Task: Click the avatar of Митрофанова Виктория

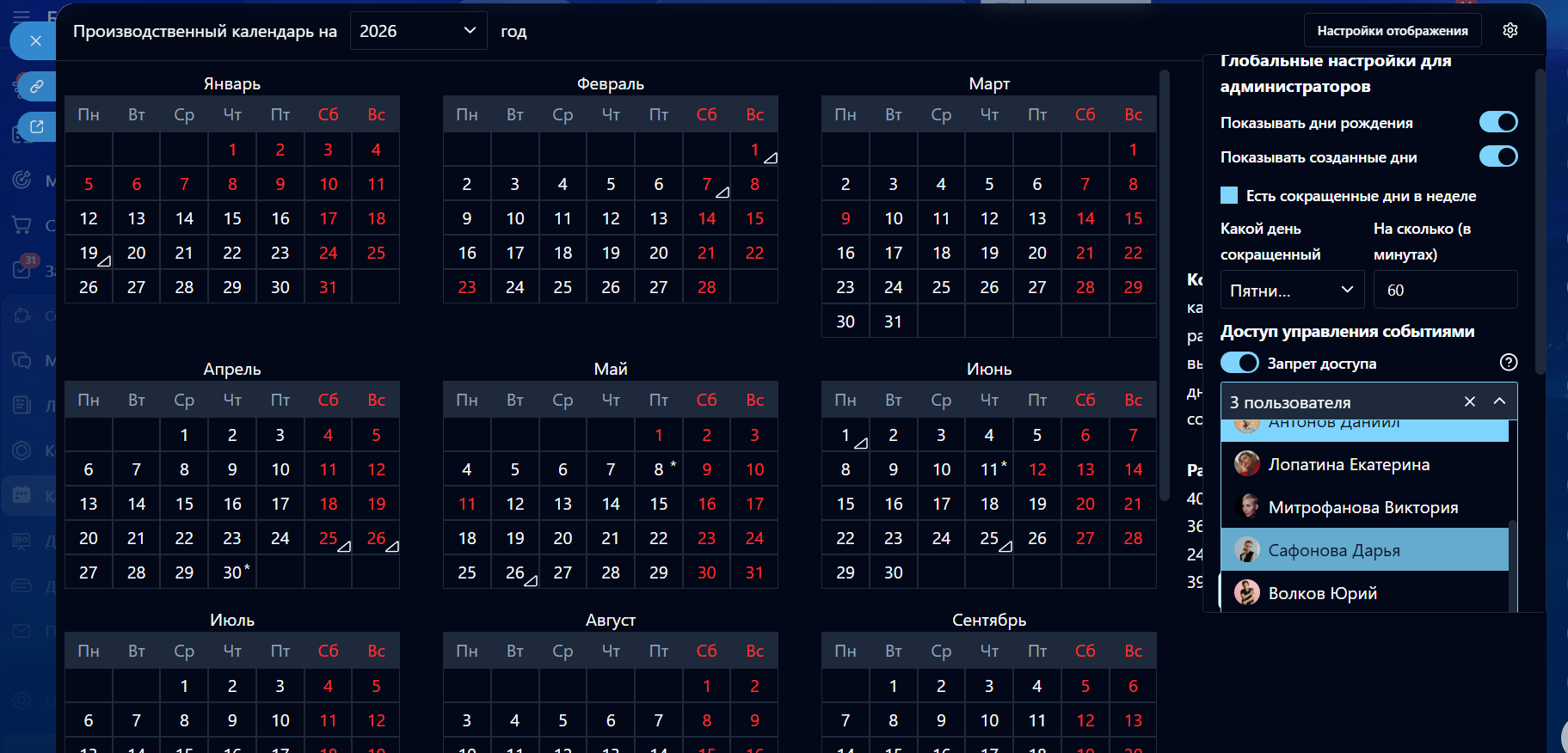Action: (1247, 507)
